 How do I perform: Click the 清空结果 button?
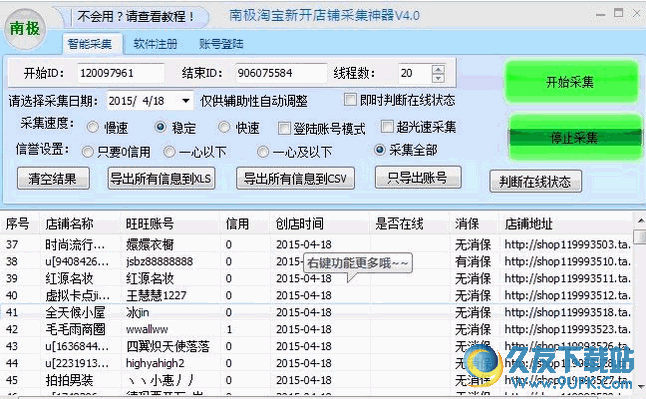[x=53, y=178]
